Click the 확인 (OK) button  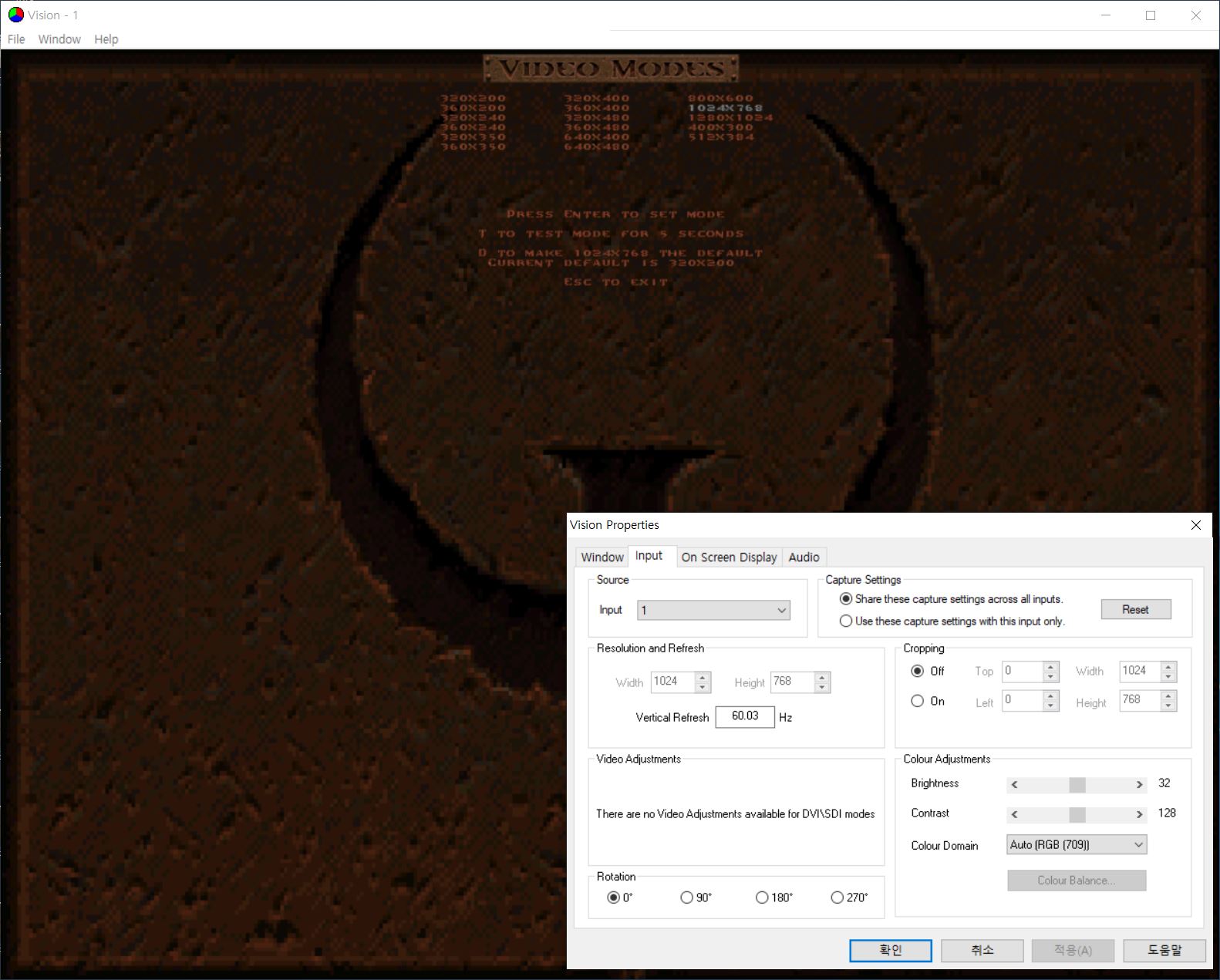point(891,950)
